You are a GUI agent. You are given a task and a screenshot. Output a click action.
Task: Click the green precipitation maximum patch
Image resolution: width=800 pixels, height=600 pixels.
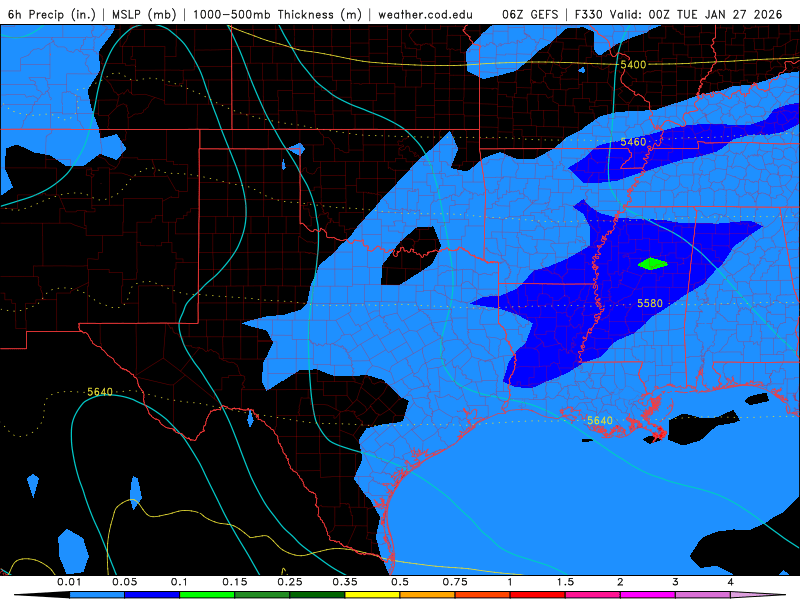[653, 264]
